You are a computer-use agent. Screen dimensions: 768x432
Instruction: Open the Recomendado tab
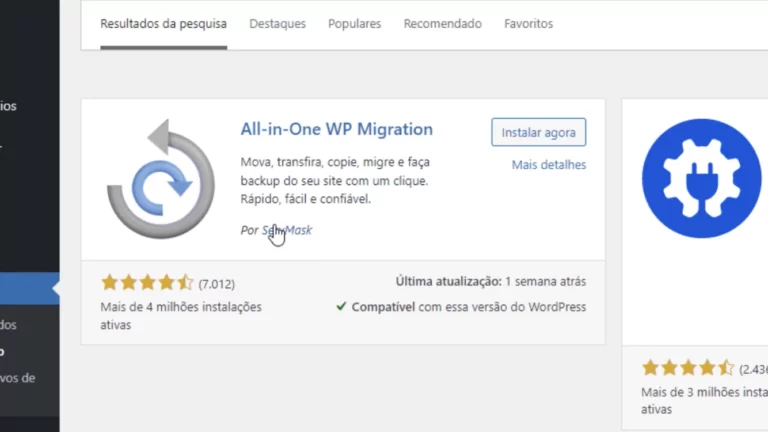click(x=442, y=24)
